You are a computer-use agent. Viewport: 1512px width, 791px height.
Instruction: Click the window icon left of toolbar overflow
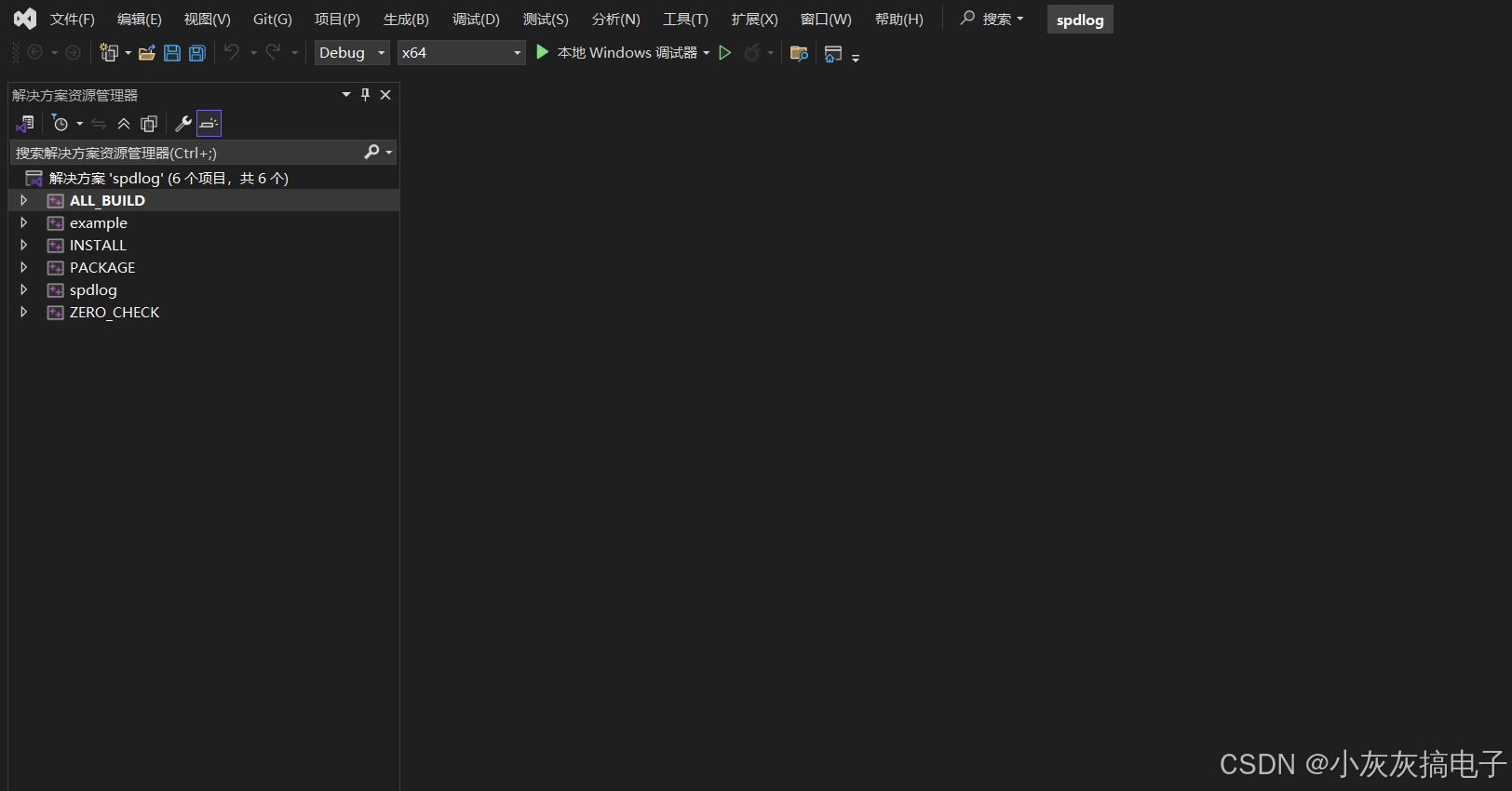point(833,54)
